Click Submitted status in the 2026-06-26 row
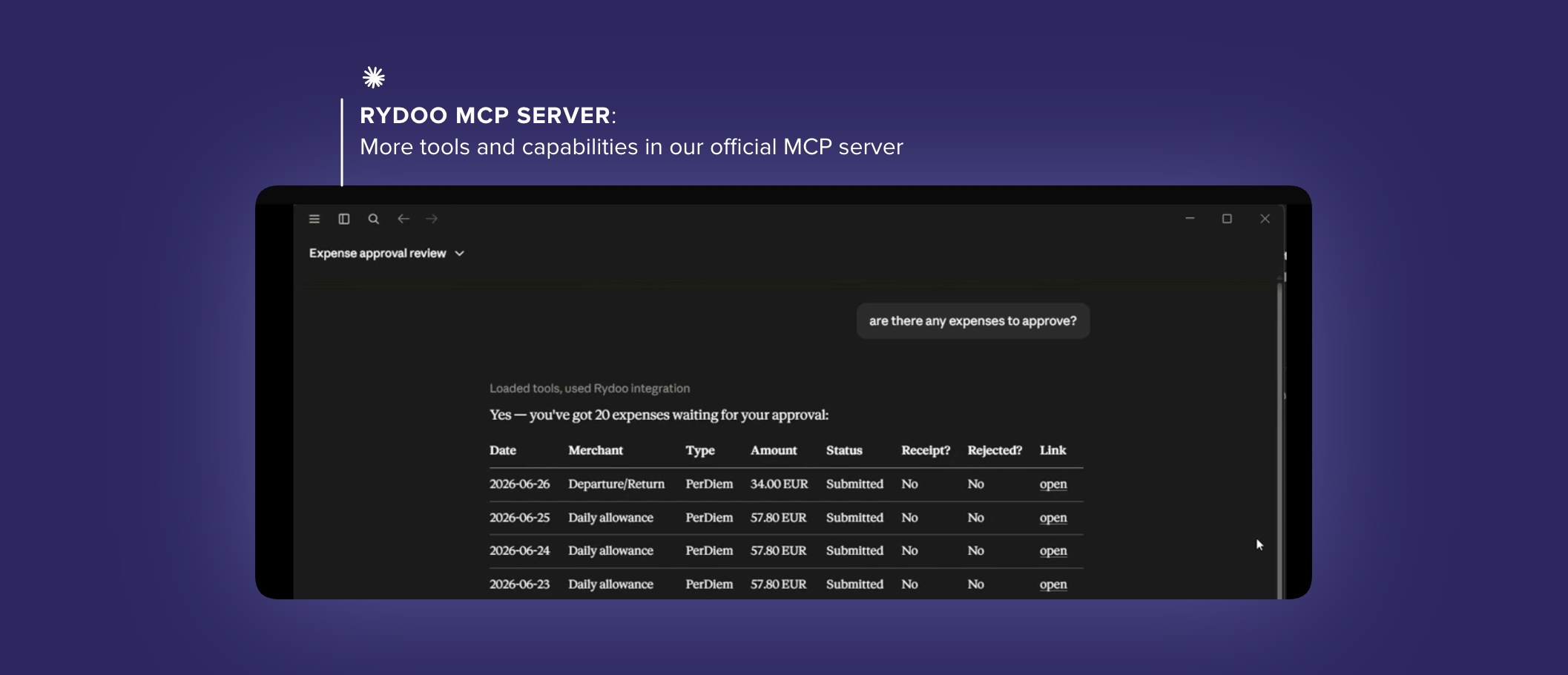Screen dimensions: 1568x675 click(x=854, y=484)
